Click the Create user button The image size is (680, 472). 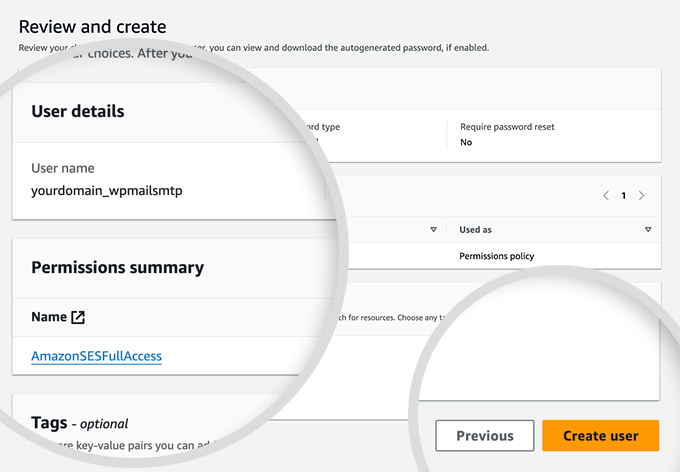[x=600, y=436]
